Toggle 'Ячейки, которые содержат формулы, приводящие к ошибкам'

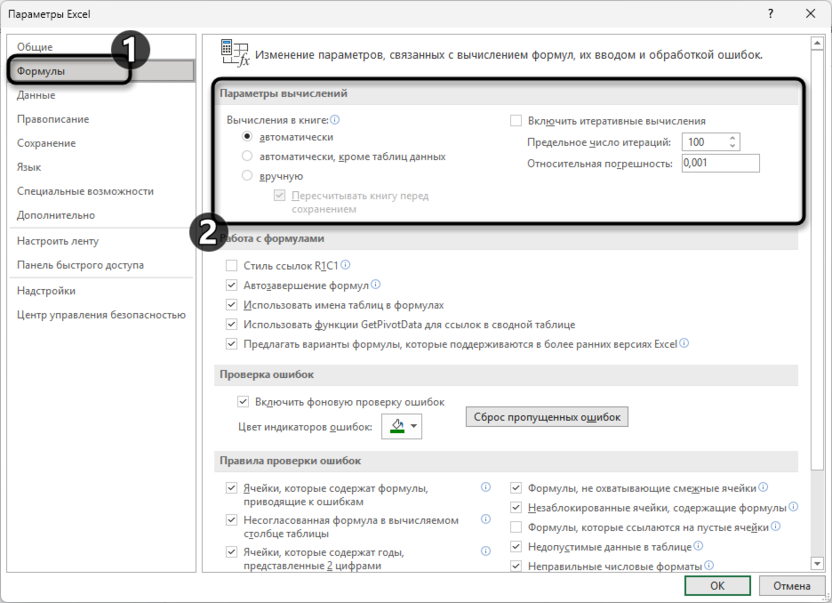(x=231, y=488)
